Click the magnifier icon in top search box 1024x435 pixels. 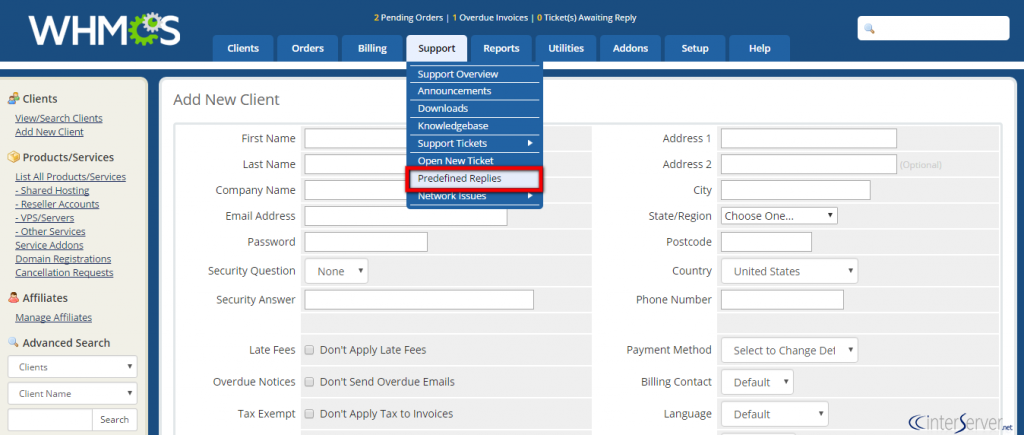click(x=869, y=29)
